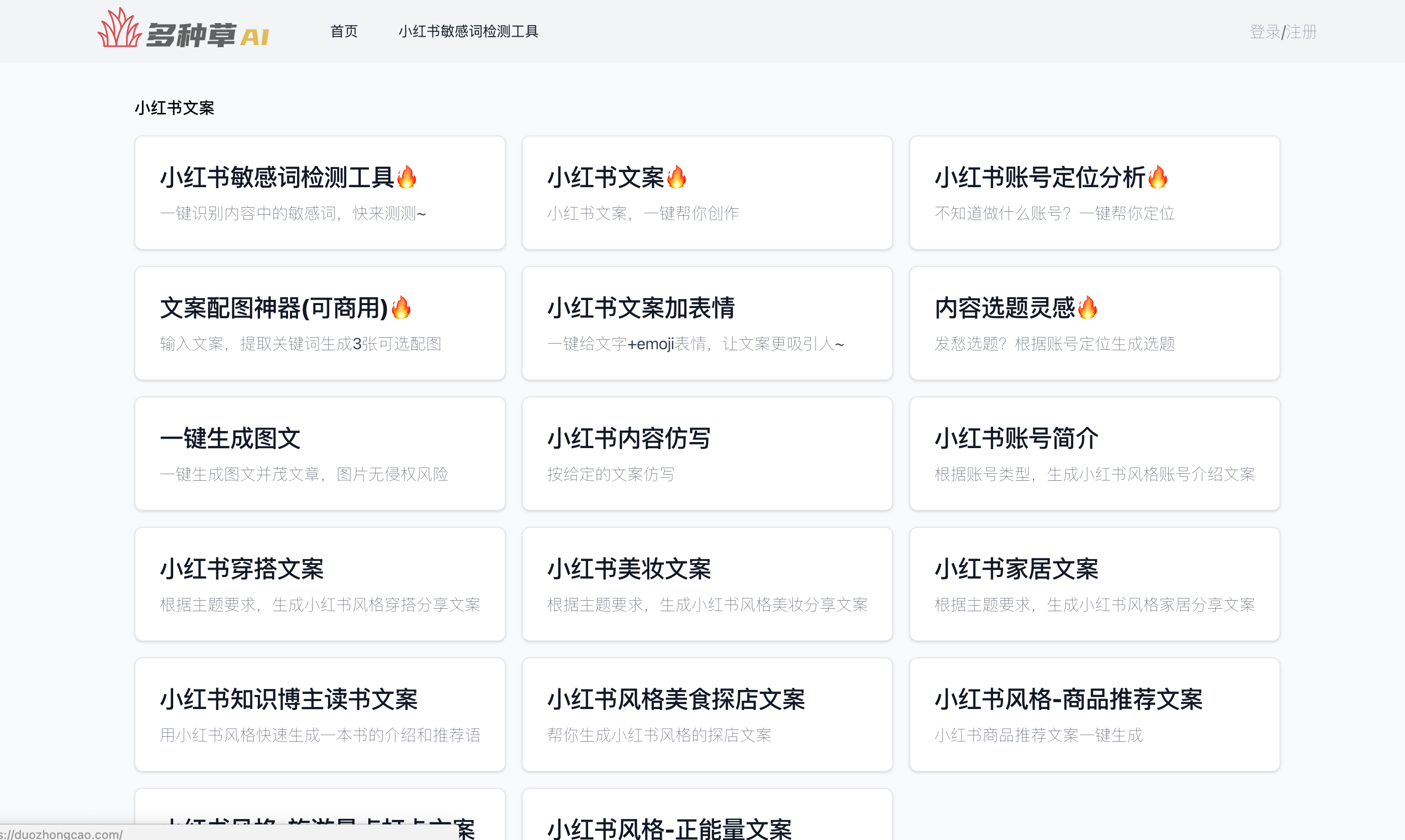Screen dimensions: 1405x840
Task: Open the 小红书内容仿写 card
Action: tap(708, 454)
